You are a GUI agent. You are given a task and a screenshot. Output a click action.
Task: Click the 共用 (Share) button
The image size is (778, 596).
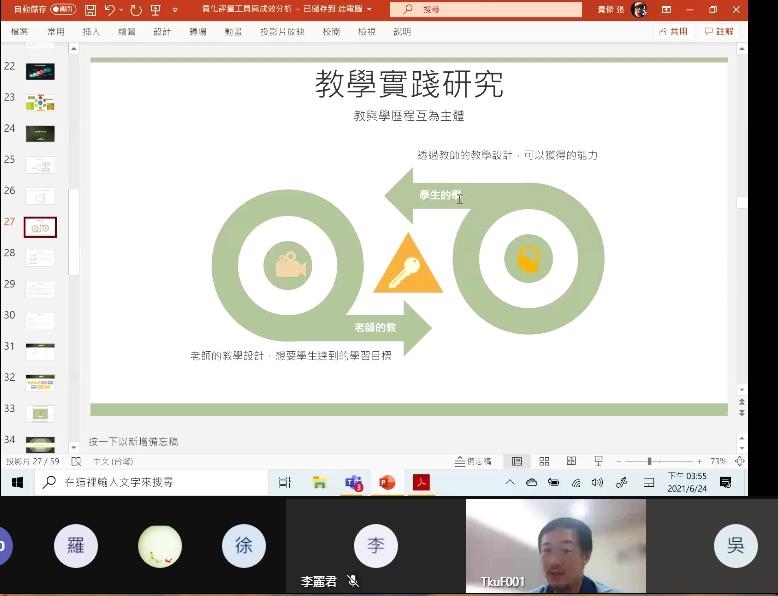click(x=674, y=32)
